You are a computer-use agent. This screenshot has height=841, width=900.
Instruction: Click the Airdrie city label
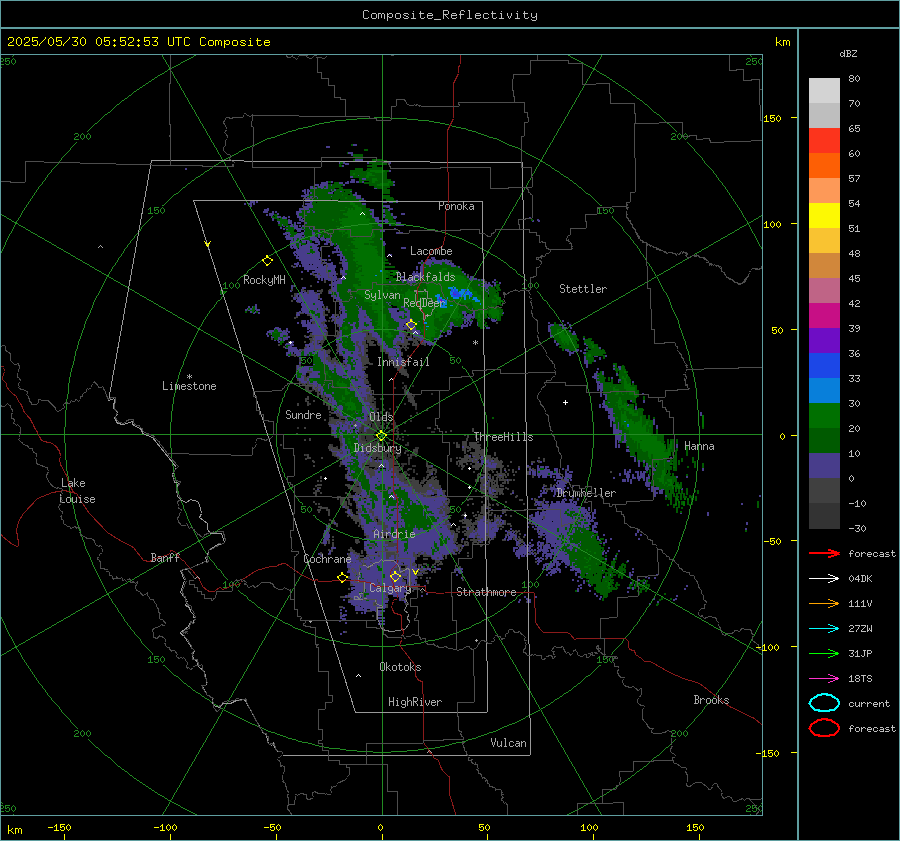394,534
